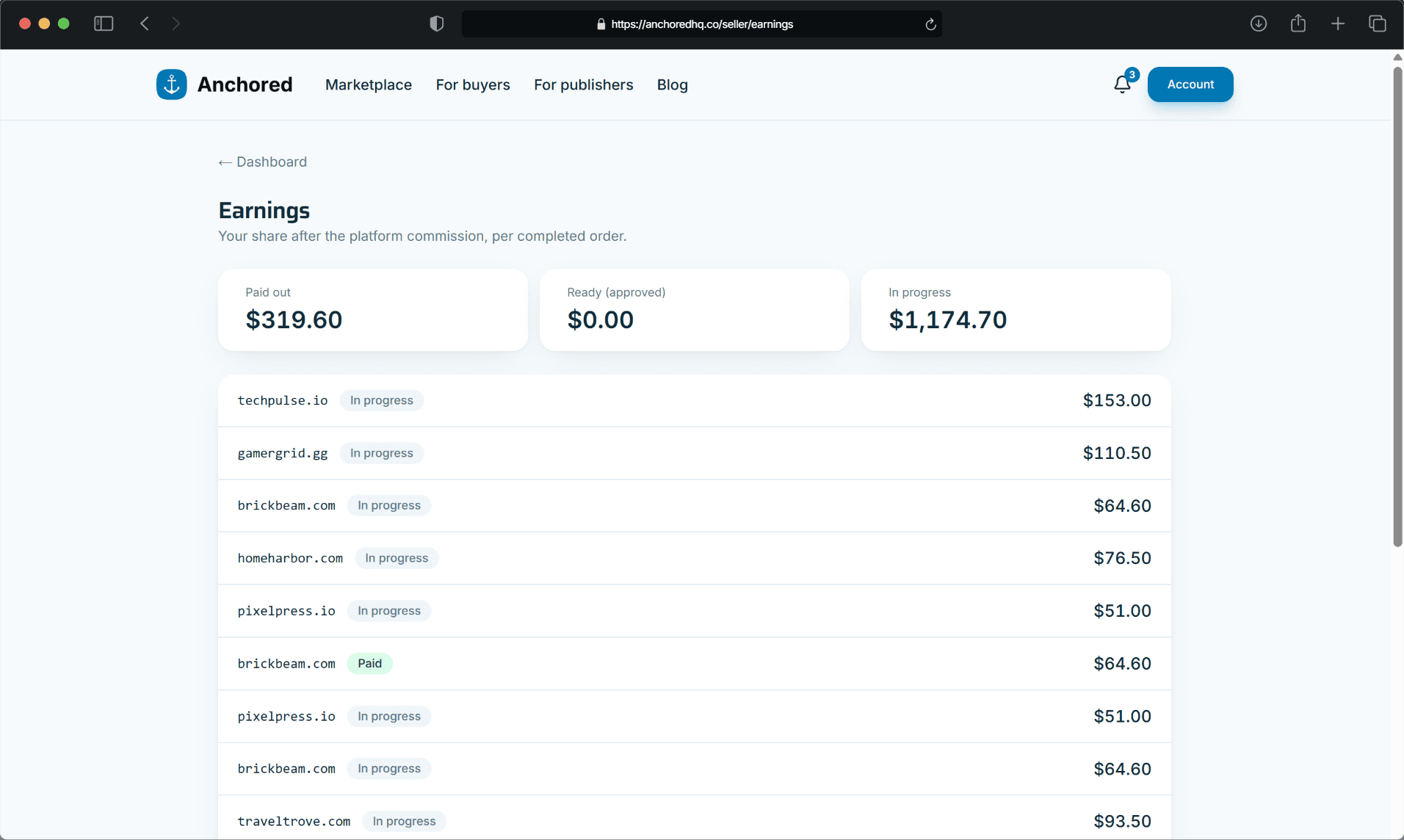1404x840 pixels.
Task: Click the In progress $1,174.70 card
Action: click(1016, 310)
